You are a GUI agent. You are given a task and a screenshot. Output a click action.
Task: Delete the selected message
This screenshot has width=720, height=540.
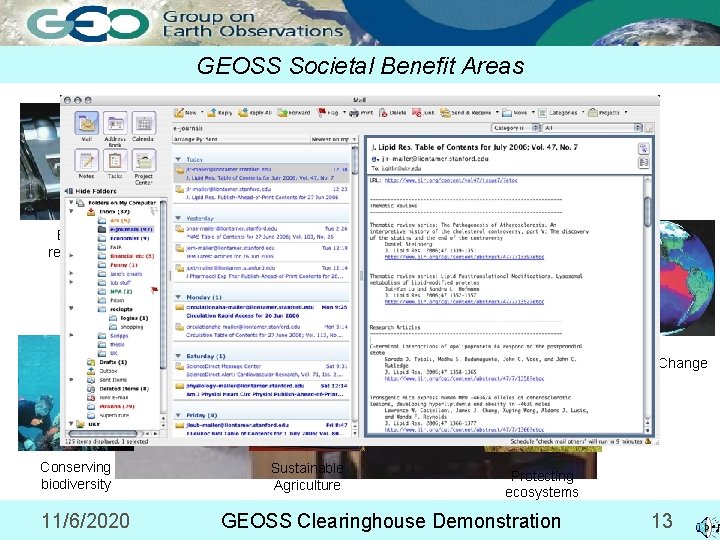tap(393, 112)
